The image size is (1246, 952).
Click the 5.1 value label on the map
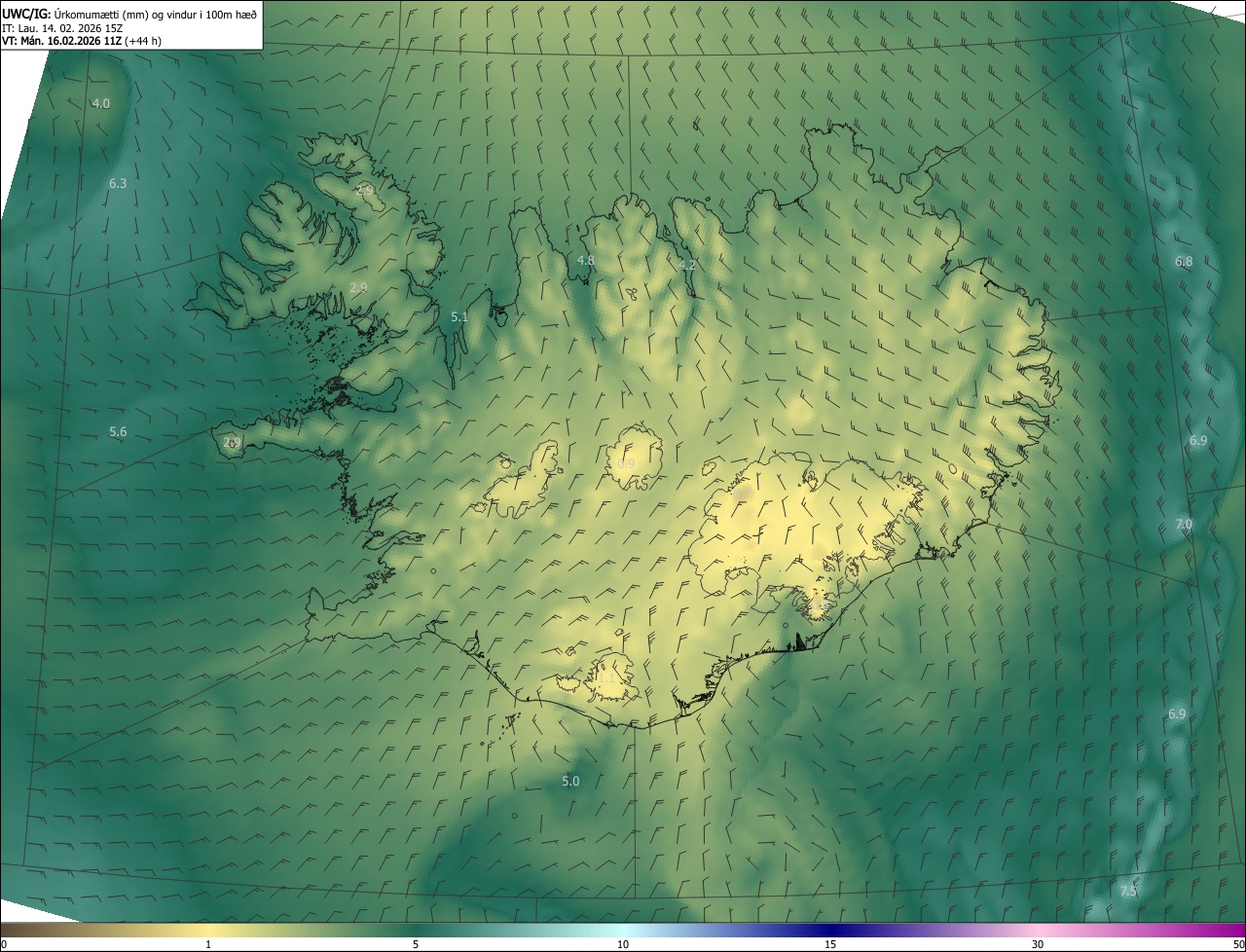point(459,316)
